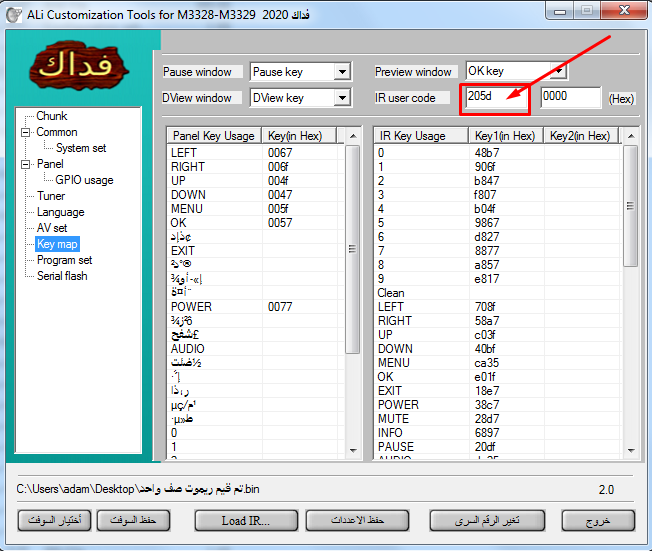Open AV set in tree
Viewport: 652px width, 551px height.
(52, 228)
